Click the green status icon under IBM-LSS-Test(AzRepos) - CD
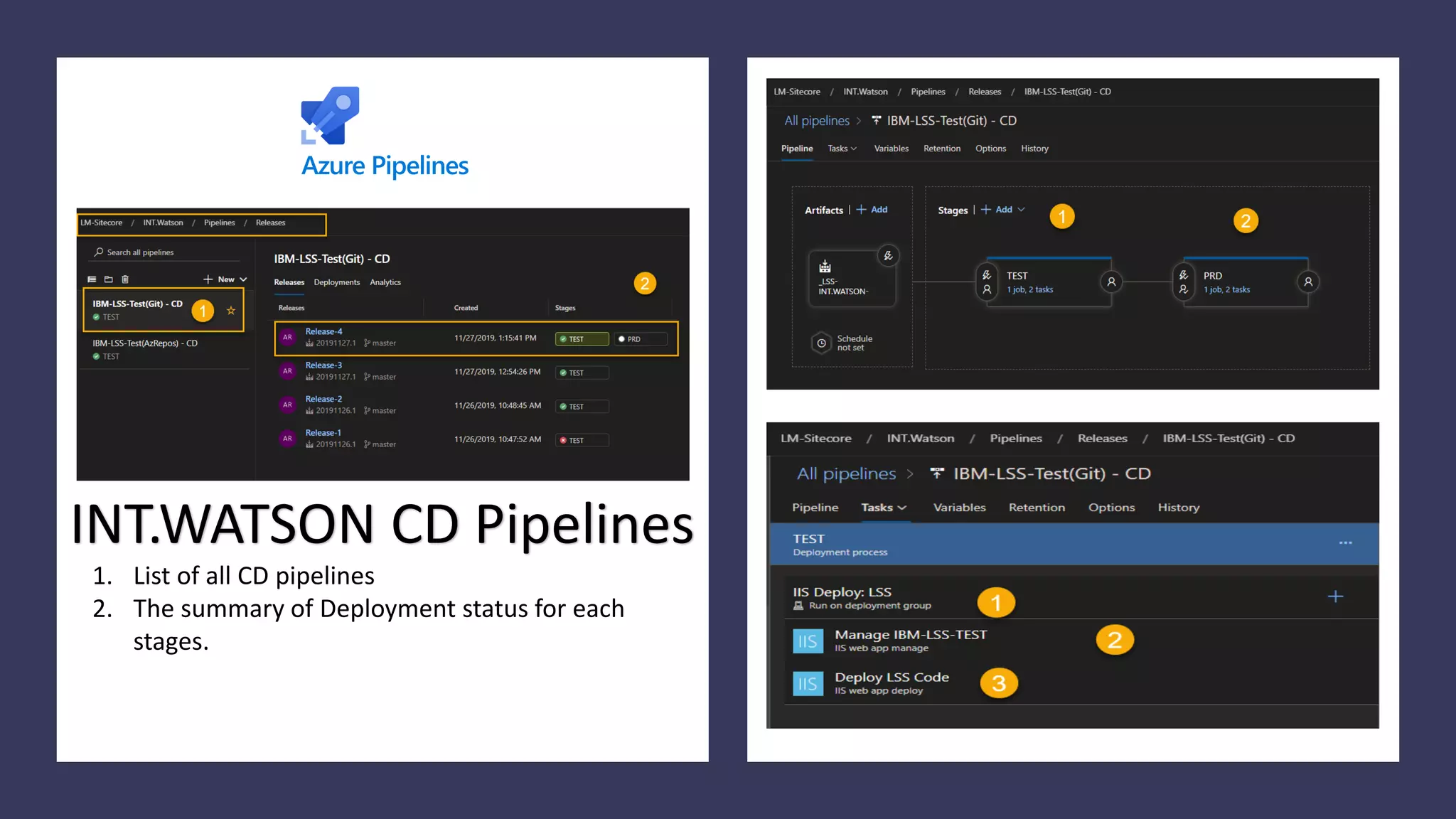 coord(96,357)
